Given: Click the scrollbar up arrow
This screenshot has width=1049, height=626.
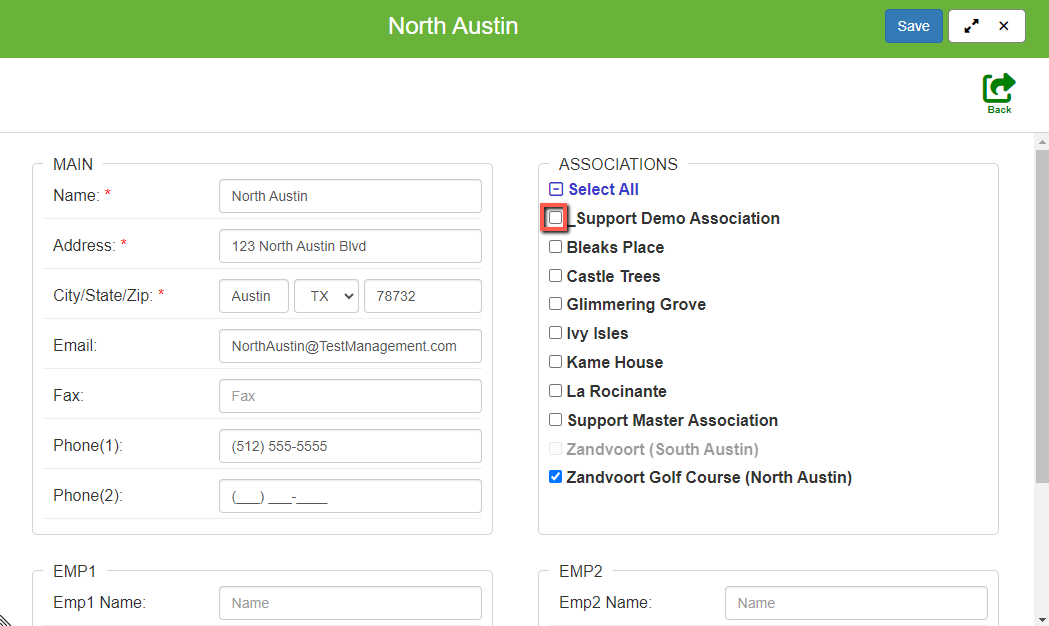Looking at the screenshot, I should point(1042,142).
